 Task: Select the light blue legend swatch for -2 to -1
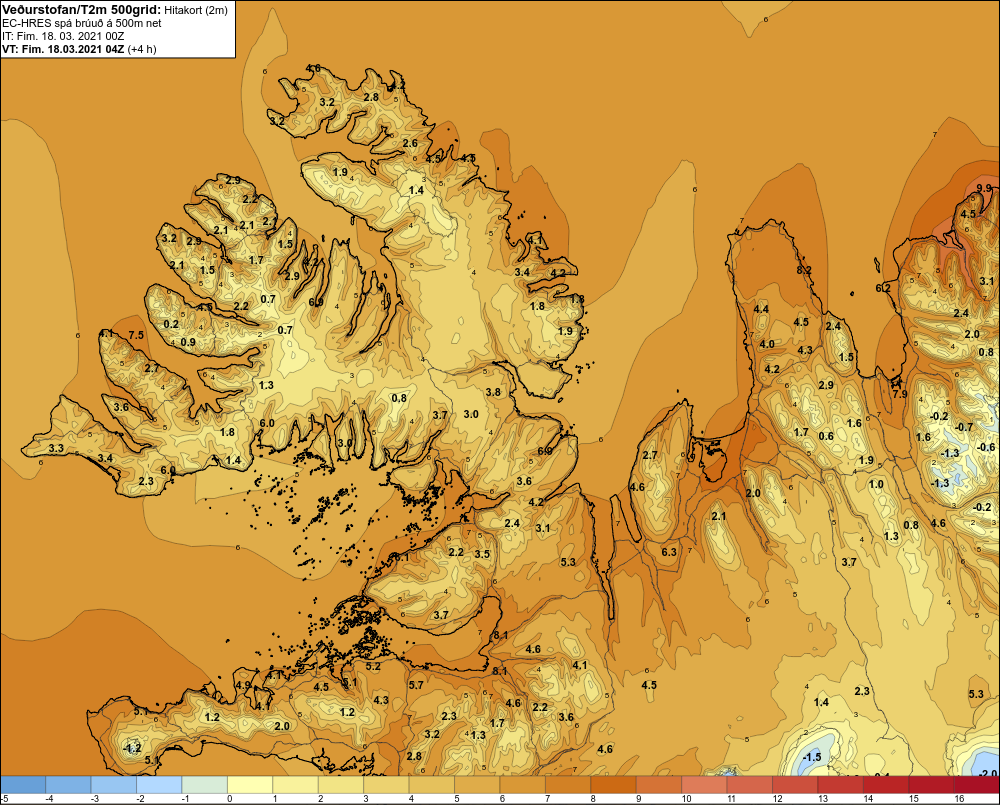(159, 784)
